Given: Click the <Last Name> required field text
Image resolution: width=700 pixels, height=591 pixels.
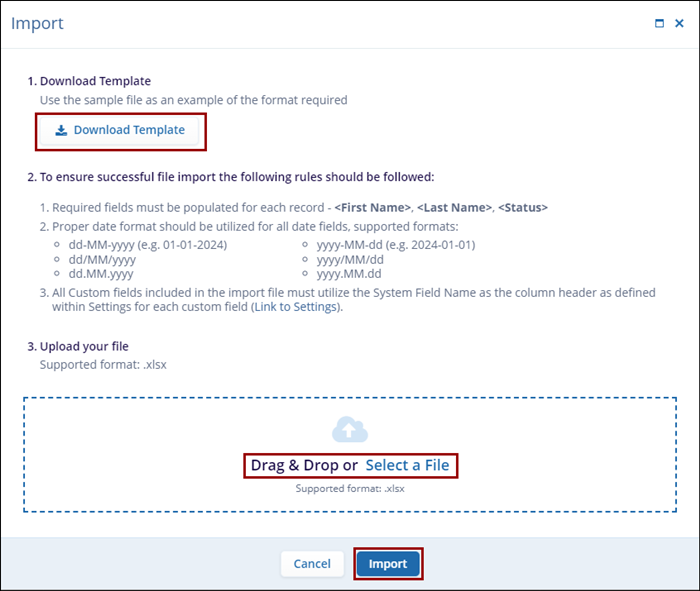Looking at the screenshot, I should click(x=455, y=207).
